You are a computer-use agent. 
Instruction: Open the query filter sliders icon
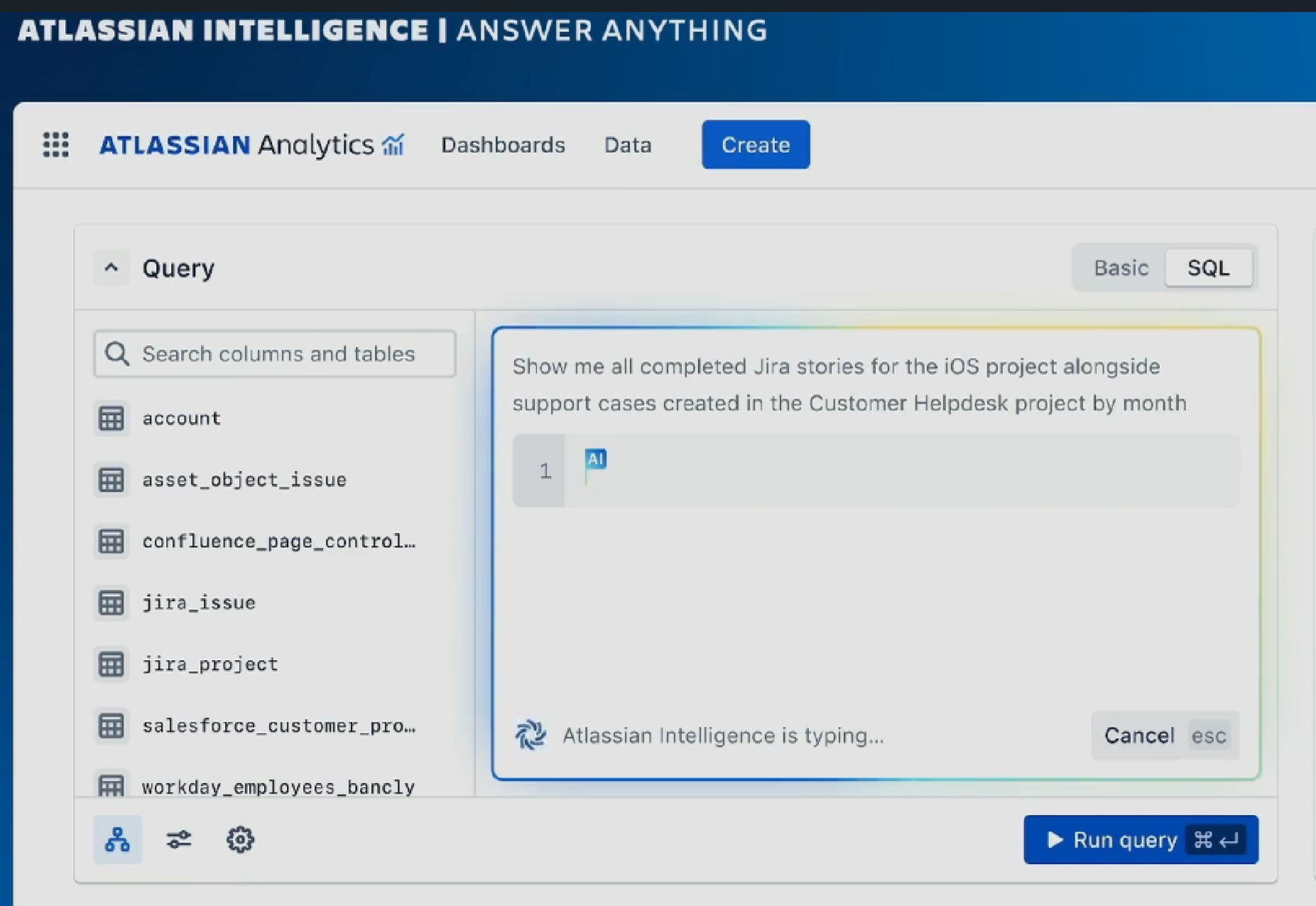pyautogui.click(x=179, y=840)
